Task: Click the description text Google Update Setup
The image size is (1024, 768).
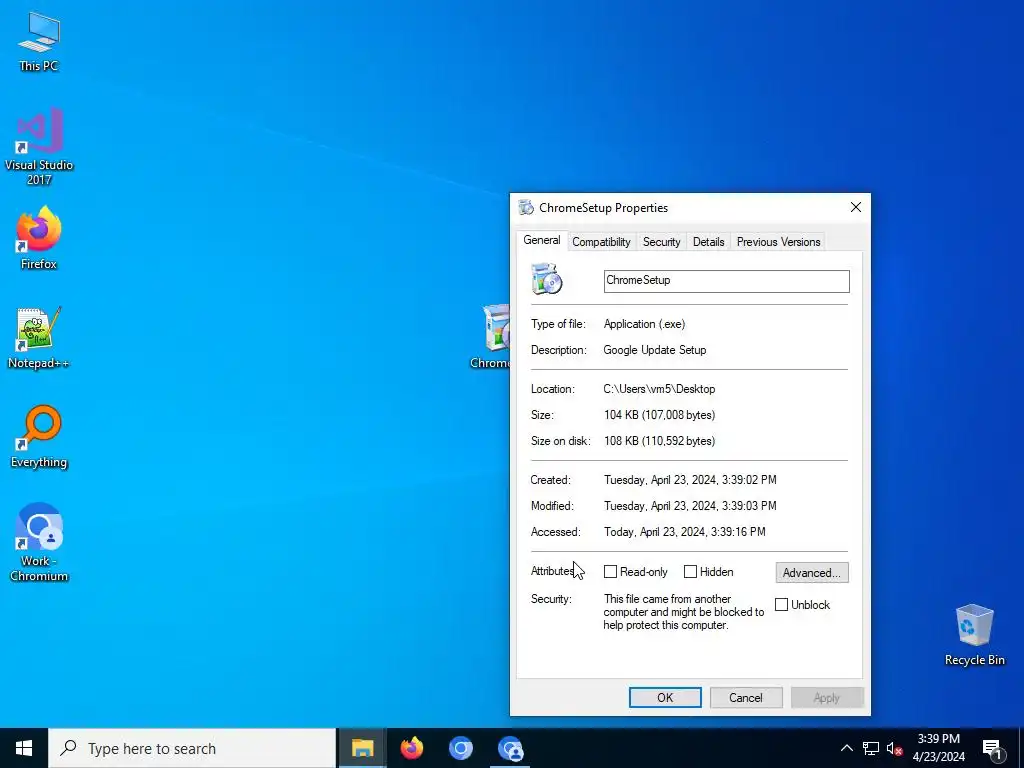Action: coord(654,349)
